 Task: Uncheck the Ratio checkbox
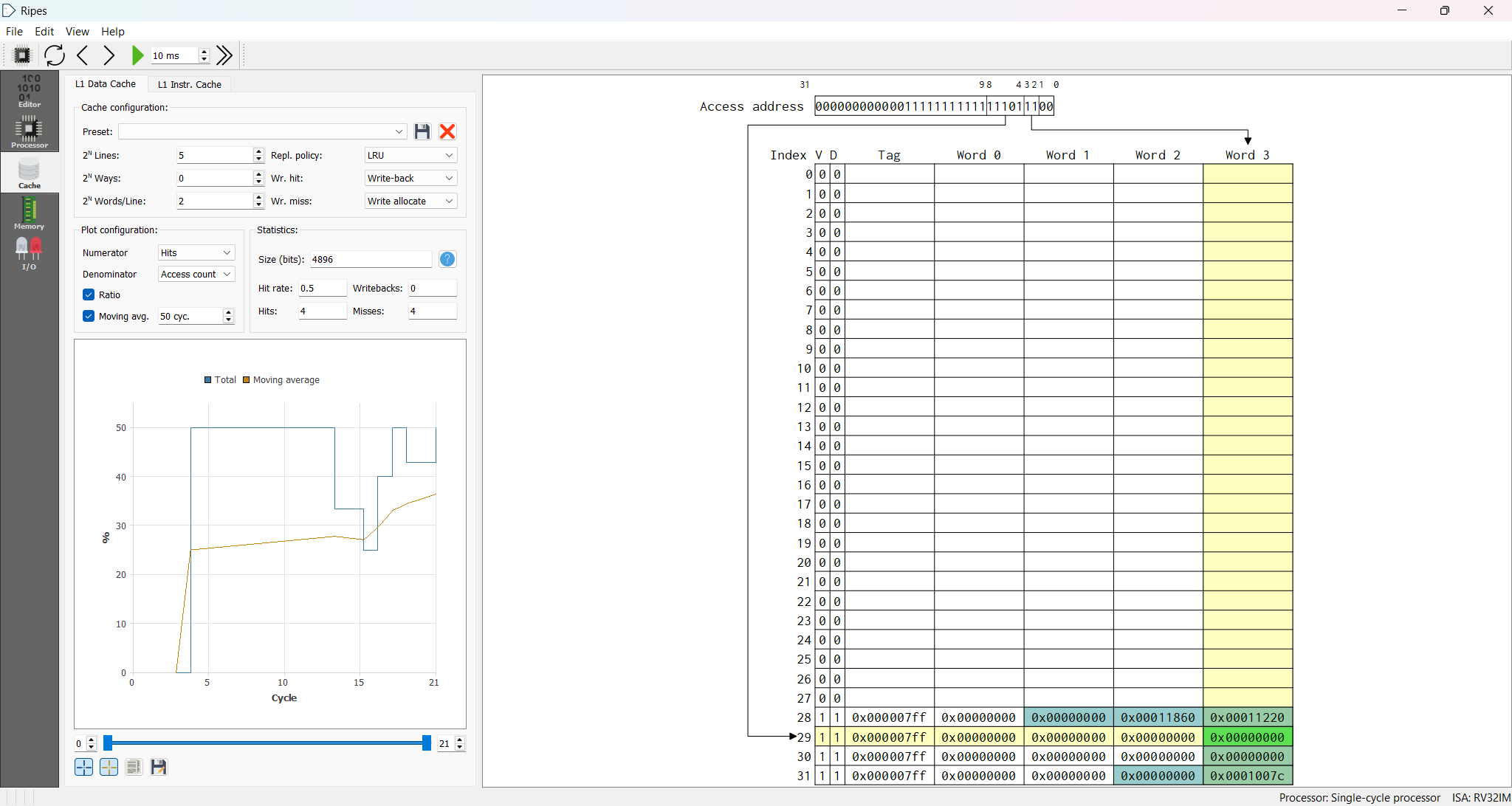point(89,294)
